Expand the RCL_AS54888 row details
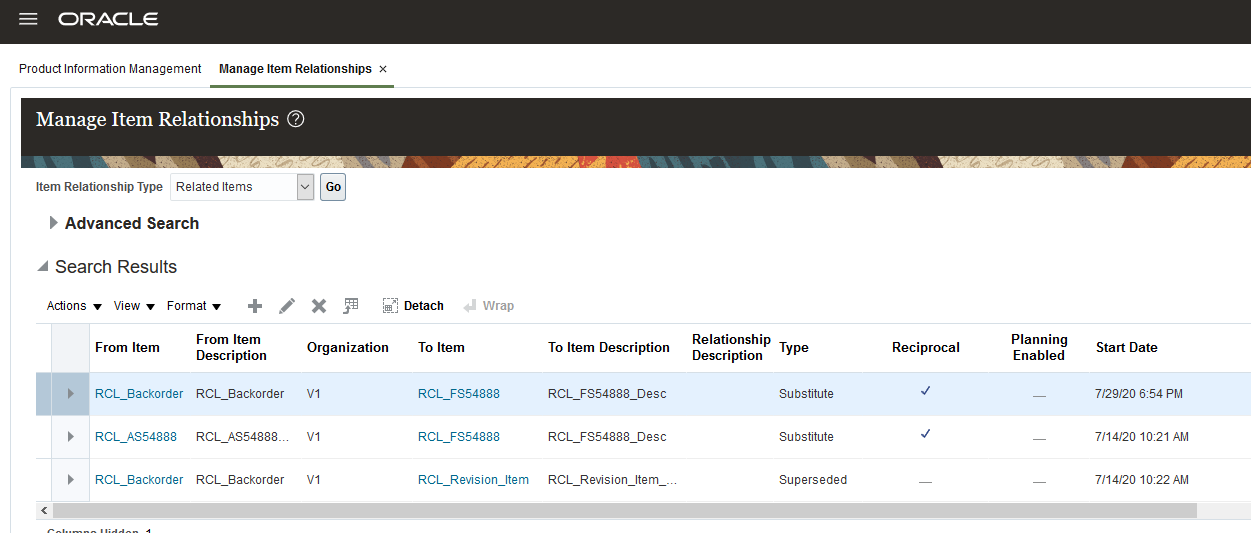This screenshot has width=1251, height=533. tap(70, 437)
